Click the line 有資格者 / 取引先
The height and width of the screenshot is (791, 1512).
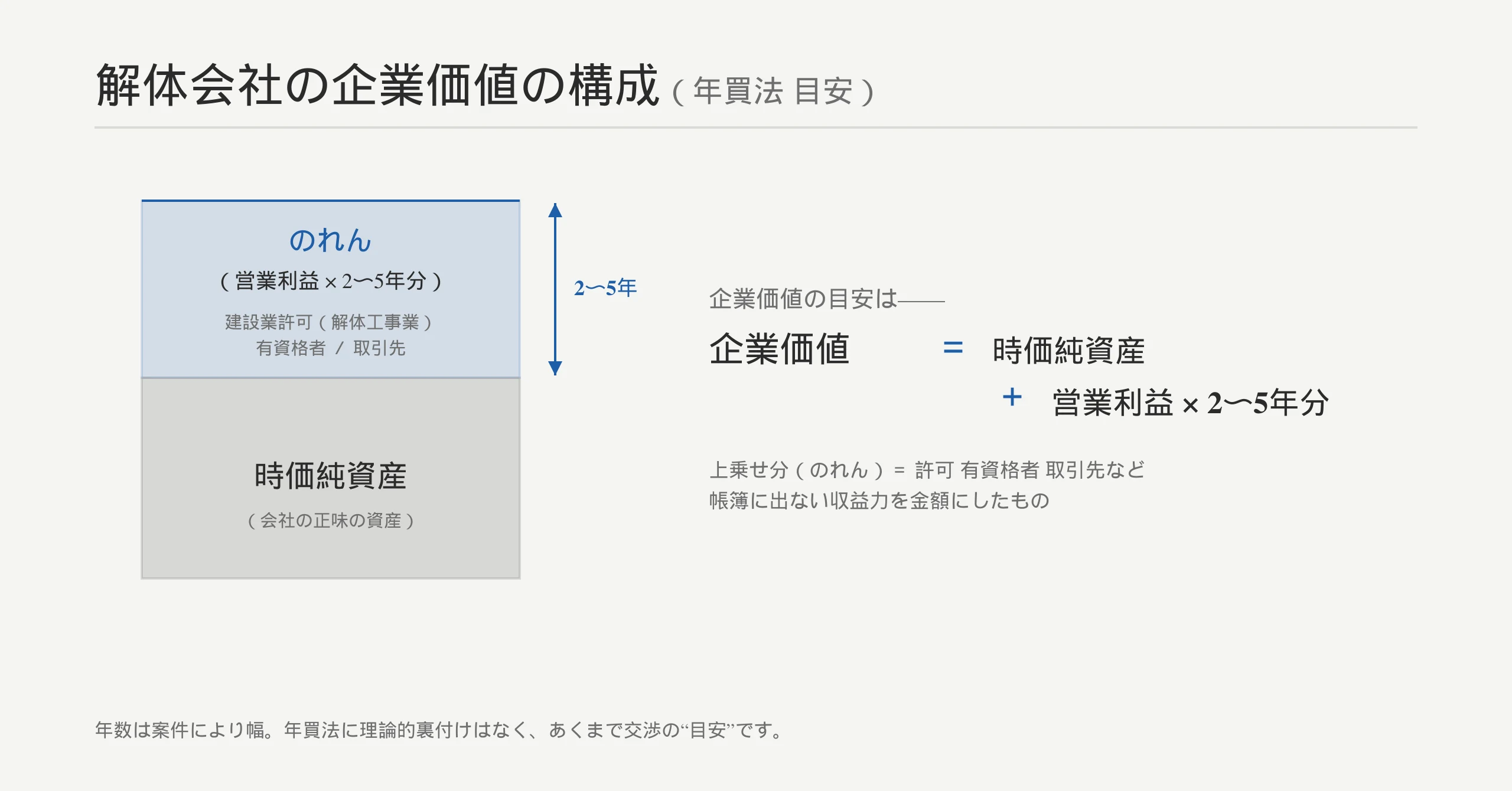point(331,348)
